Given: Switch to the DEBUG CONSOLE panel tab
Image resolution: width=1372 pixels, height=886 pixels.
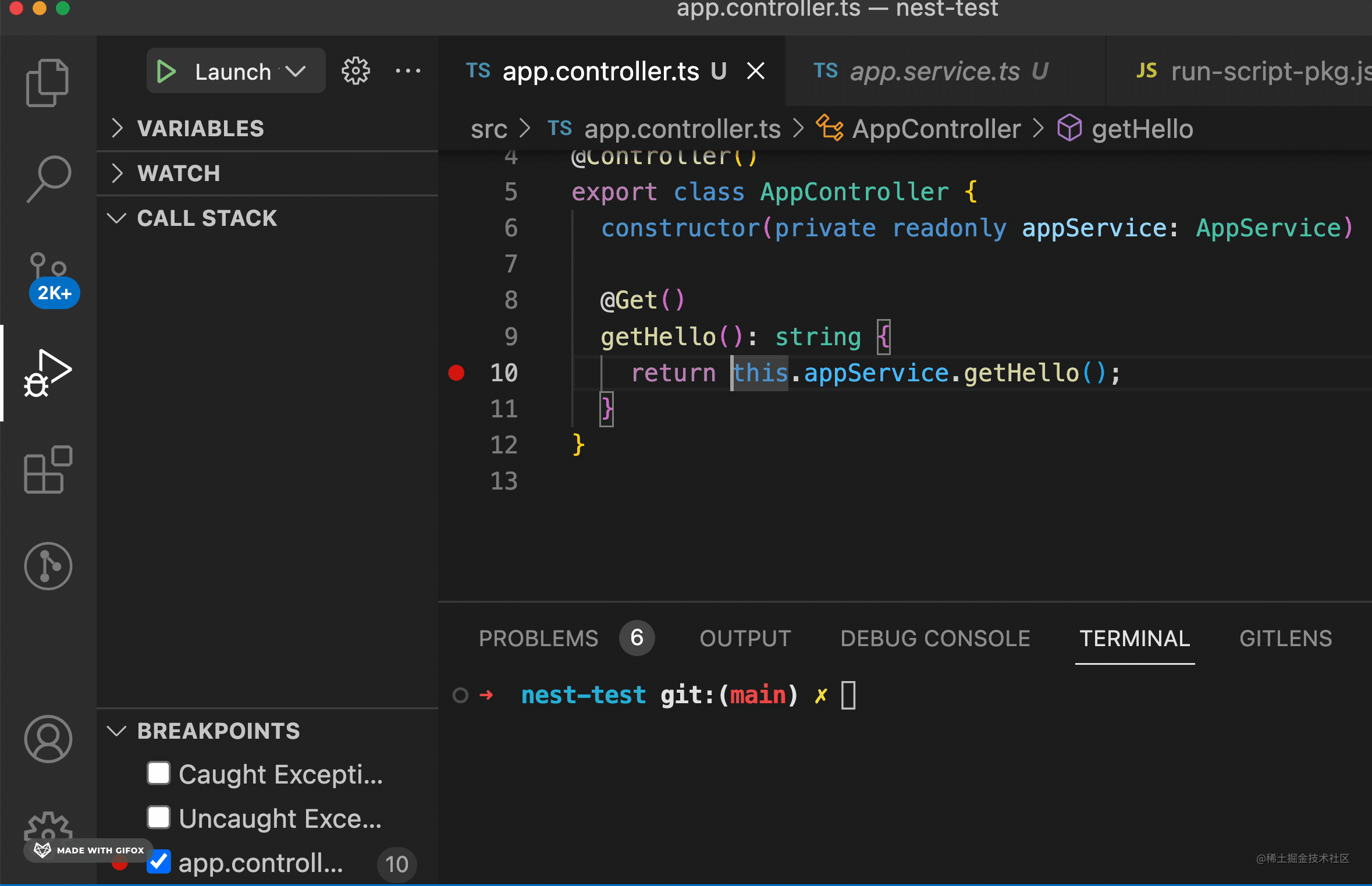Looking at the screenshot, I should coord(934,639).
